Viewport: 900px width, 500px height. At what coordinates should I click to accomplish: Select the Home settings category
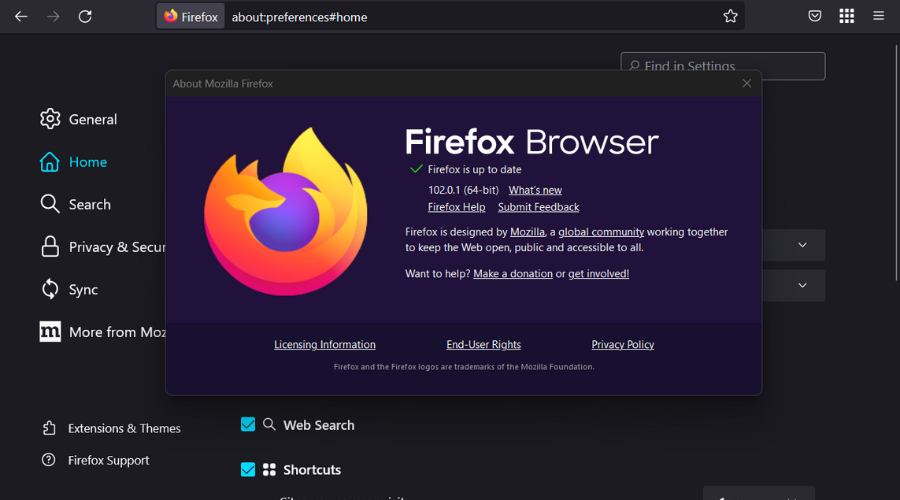88,162
